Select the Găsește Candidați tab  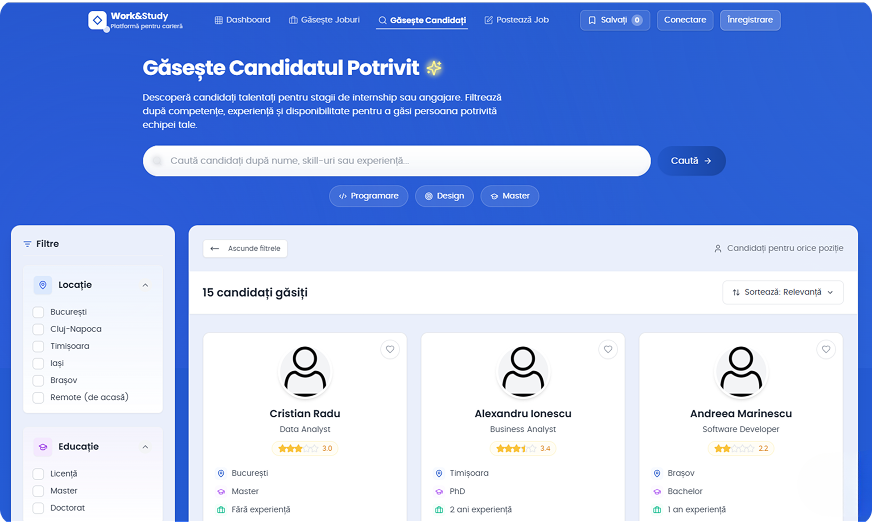pos(422,20)
